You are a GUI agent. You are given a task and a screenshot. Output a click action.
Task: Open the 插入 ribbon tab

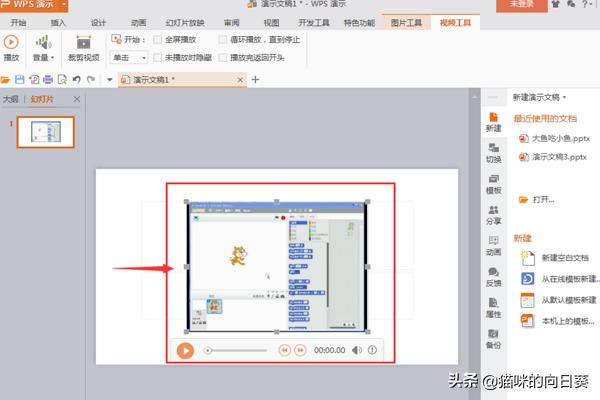point(58,23)
